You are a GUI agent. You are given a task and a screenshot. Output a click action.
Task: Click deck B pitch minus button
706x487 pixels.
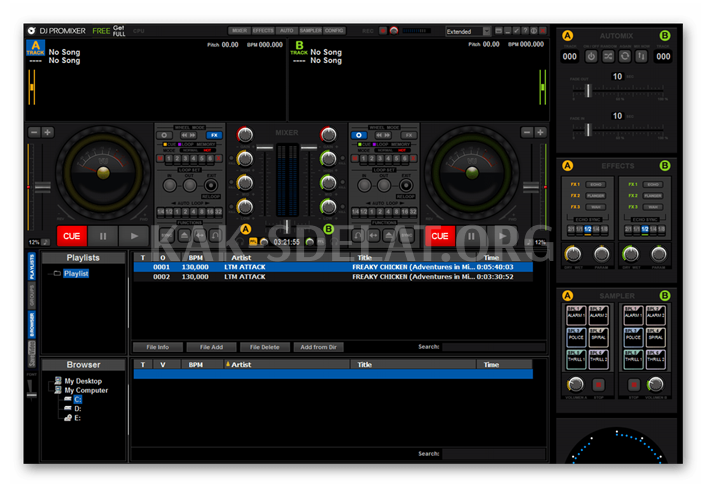(x=527, y=132)
